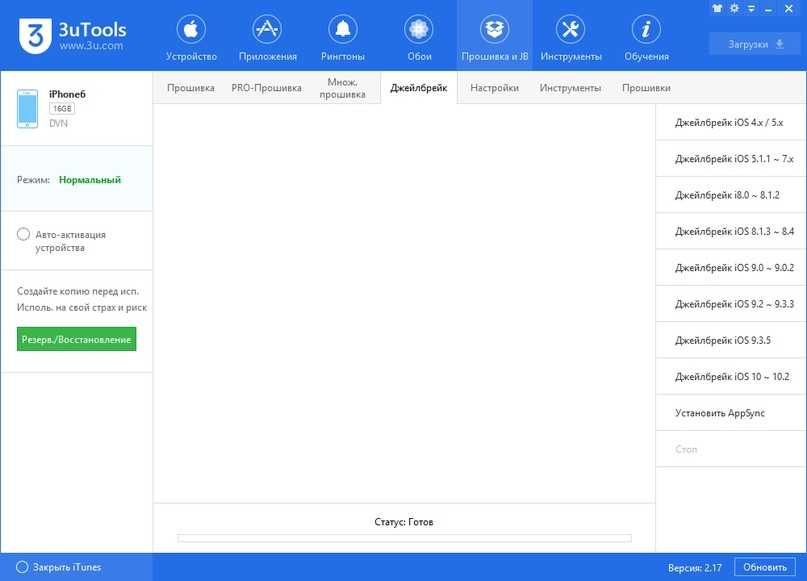Click the t-shirt skin icon
Viewport: 807px width, 581px height.
tap(718, 8)
